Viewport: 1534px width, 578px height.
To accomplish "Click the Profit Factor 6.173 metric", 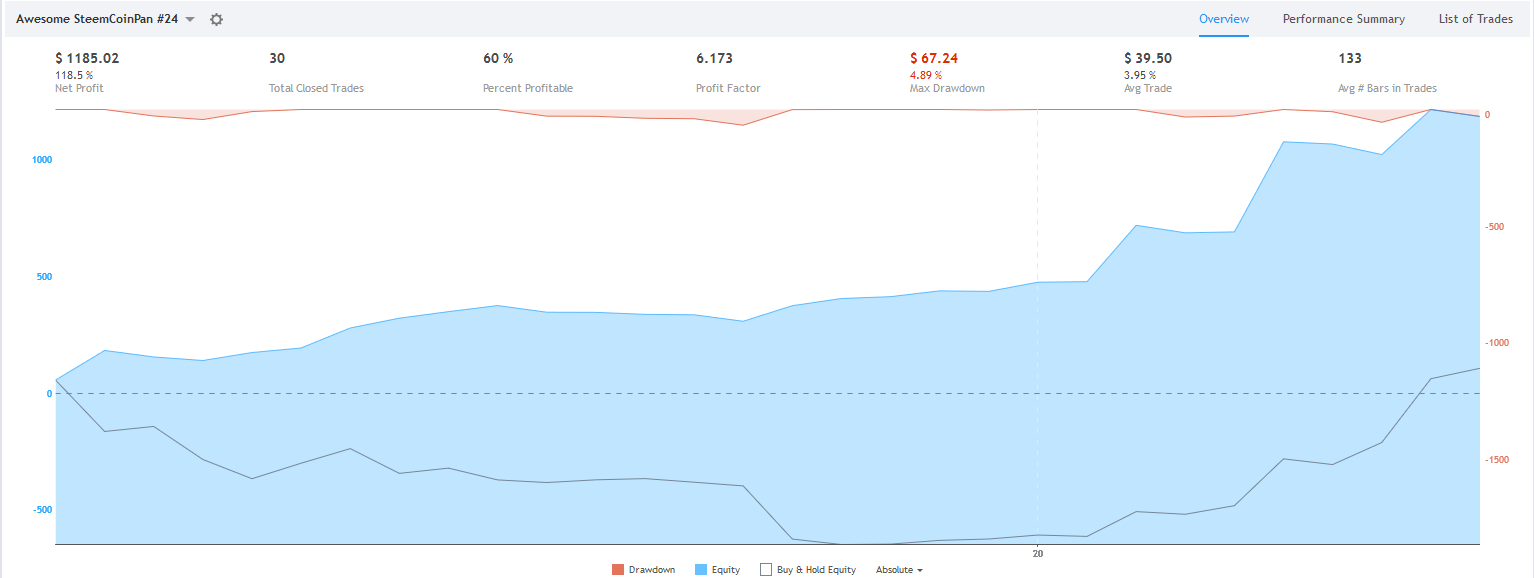I will click(x=714, y=58).
